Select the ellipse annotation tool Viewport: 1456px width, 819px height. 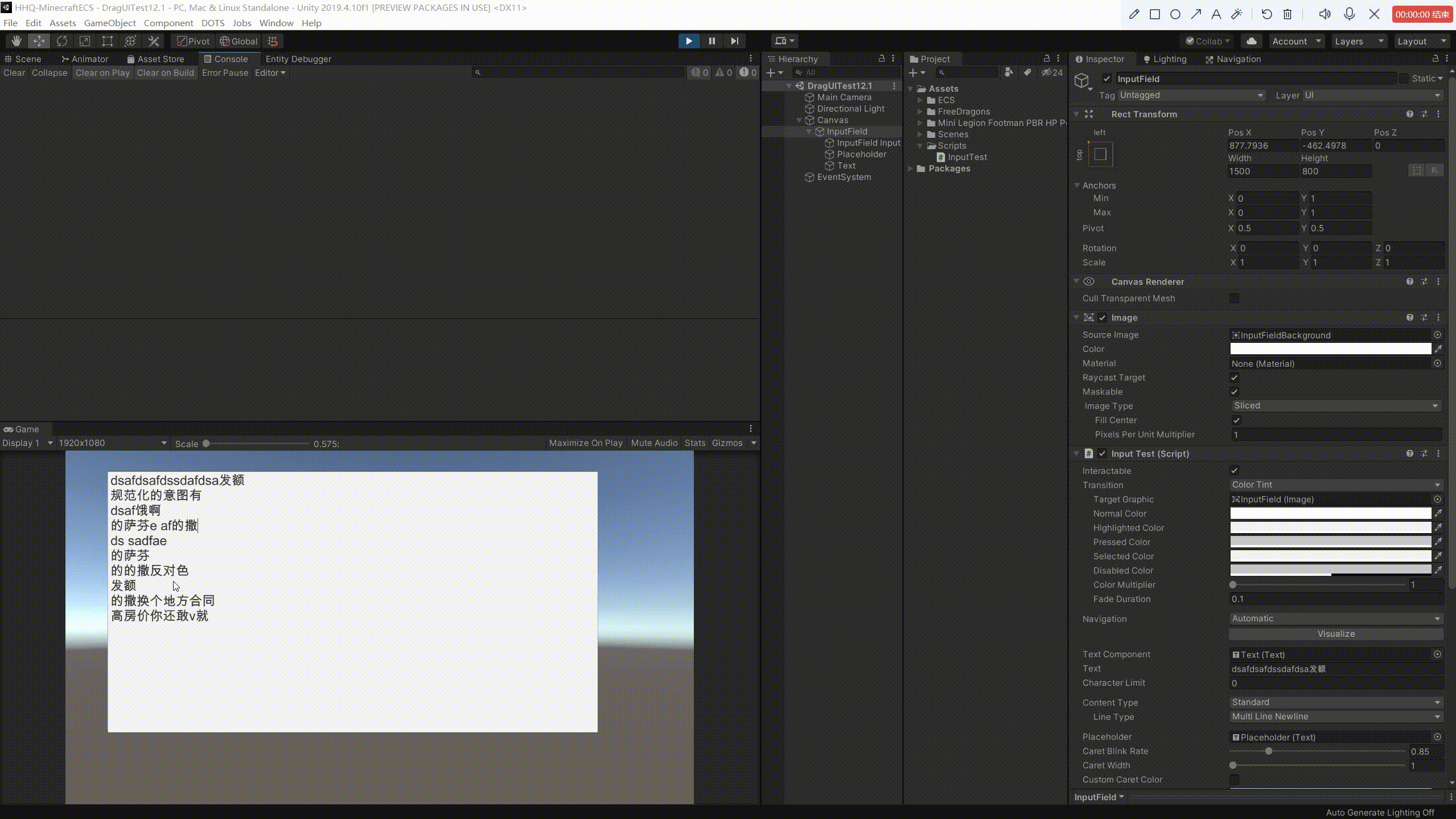tap(1175, 14)
